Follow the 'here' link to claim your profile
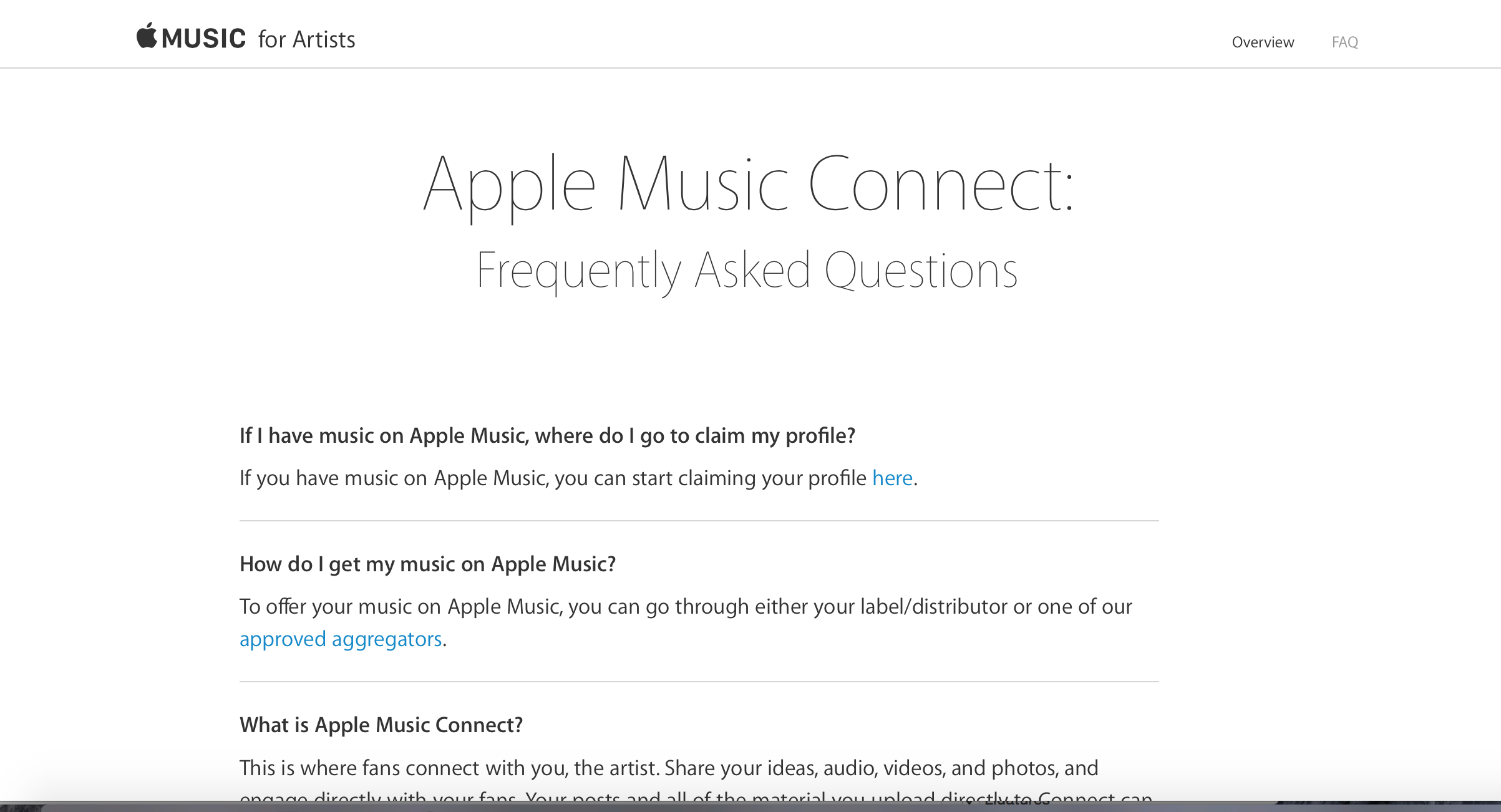This screenshot has width=1501, height=812. tap(892, 478)
